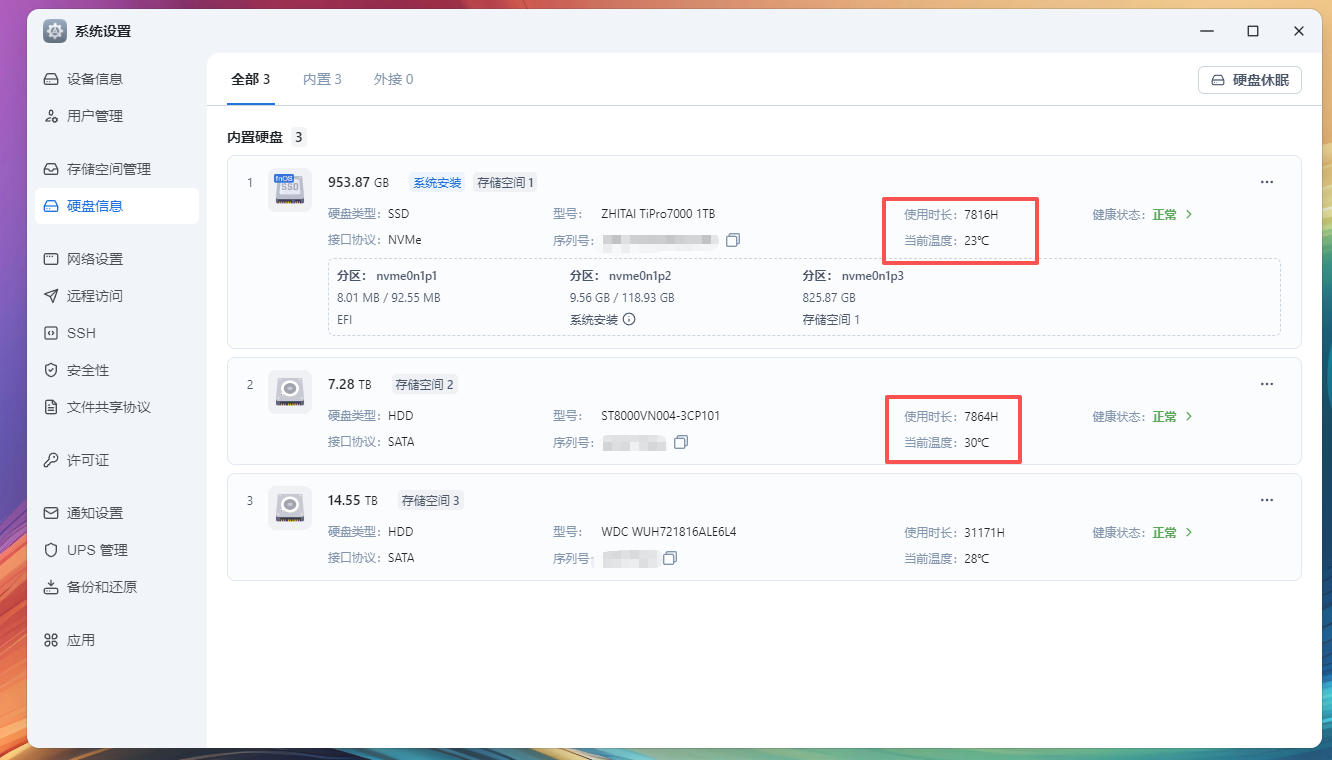Click the 存储空间 2 tag
This screenshot has width=1332, height=760.
pyautogui.click(x=425, y=384)
